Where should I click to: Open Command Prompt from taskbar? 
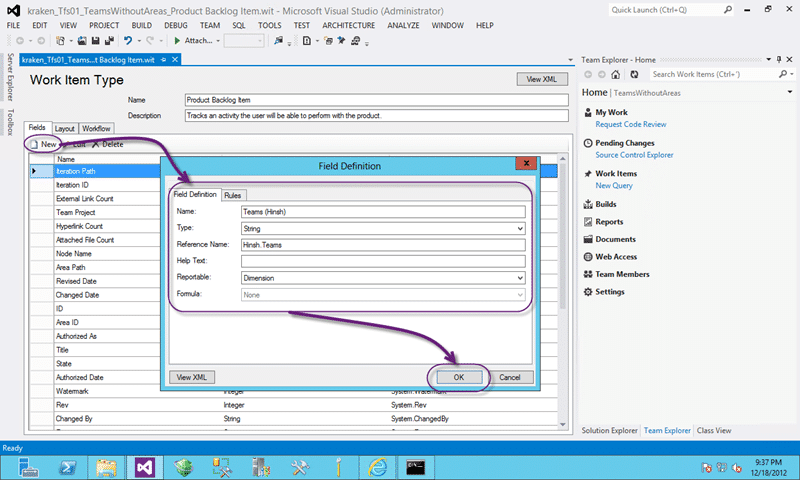coord(415,467)
